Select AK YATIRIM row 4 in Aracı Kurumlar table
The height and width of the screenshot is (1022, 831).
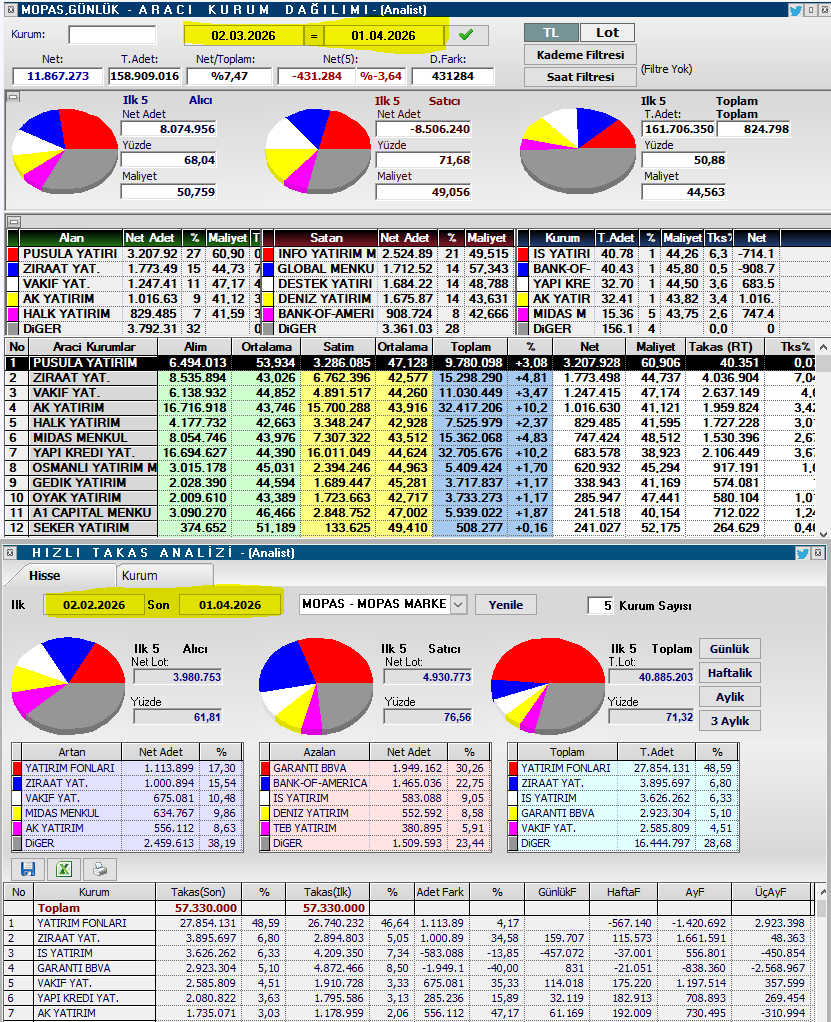click(409, 407)
